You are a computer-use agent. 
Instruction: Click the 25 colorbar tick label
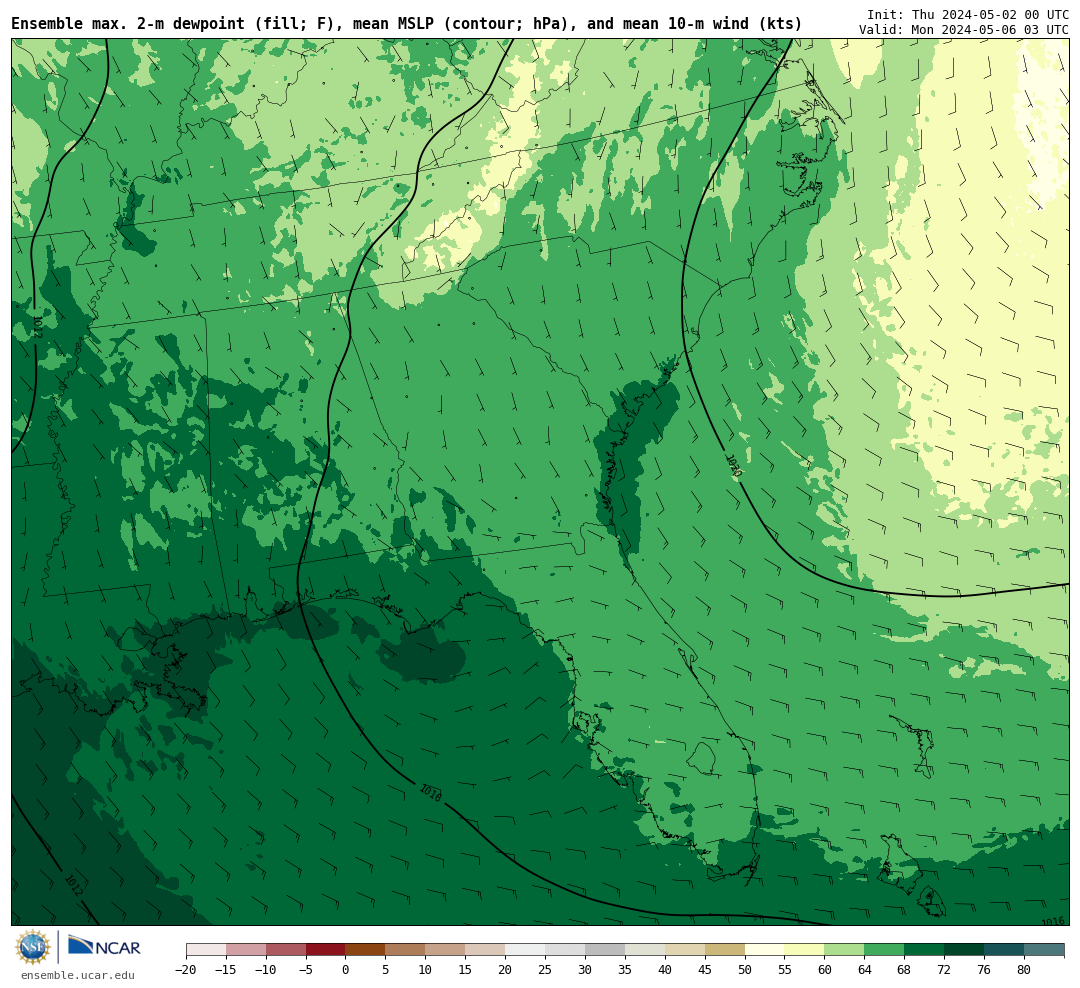[546, 970]
